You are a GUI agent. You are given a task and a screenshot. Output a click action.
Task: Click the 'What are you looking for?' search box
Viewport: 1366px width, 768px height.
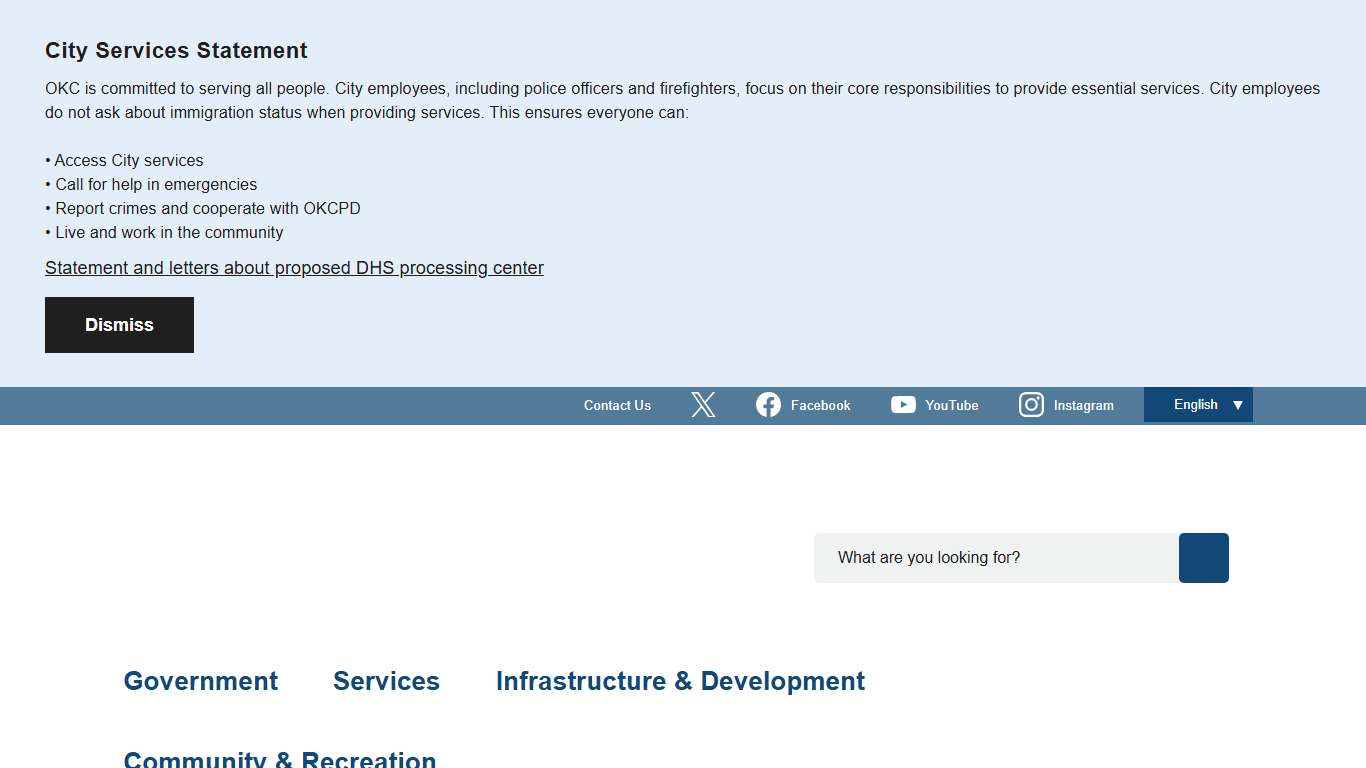[995, 558]
